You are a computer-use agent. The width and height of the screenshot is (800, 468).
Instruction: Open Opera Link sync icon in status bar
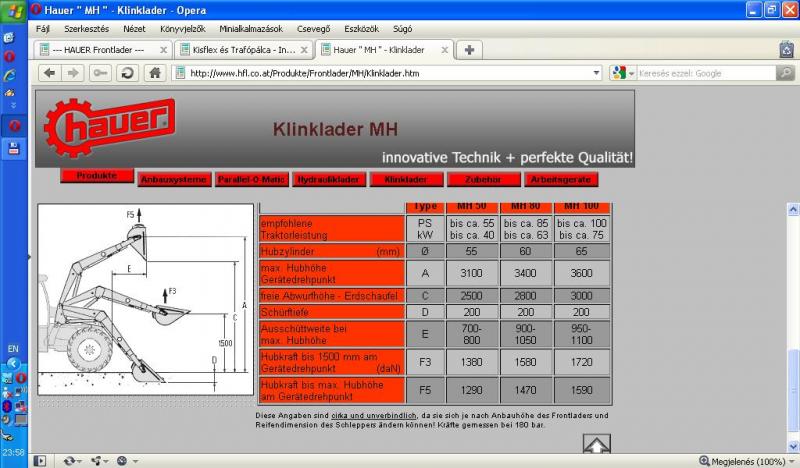69,461
